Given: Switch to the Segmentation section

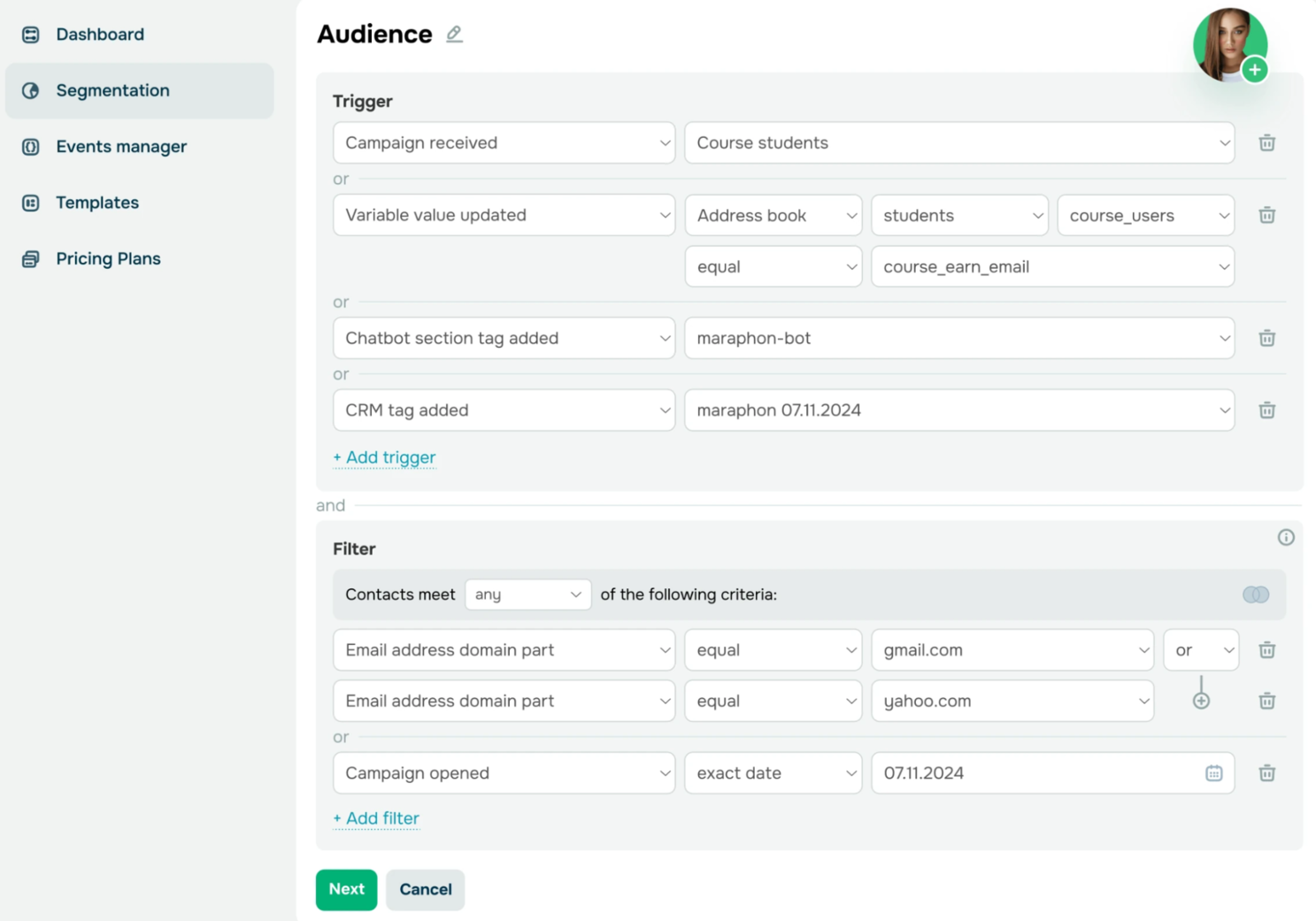Looking at the screenshot, I should (x=112, y=90).
